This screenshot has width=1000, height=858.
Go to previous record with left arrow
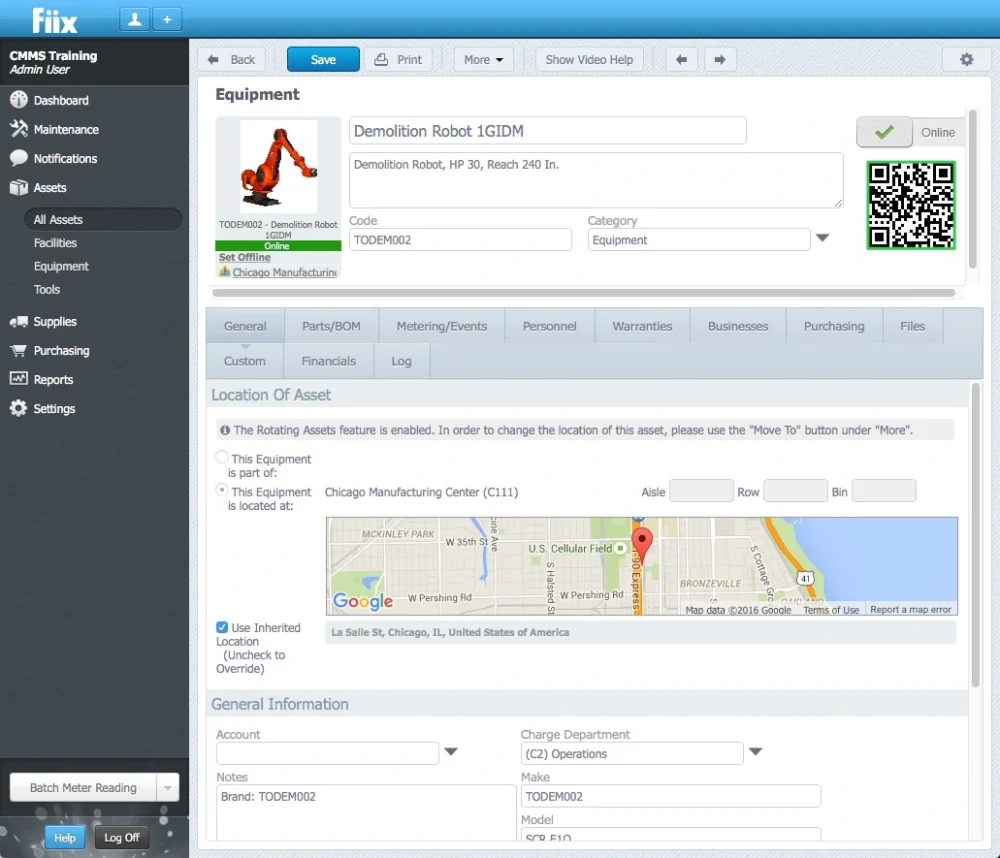point(681,60)
